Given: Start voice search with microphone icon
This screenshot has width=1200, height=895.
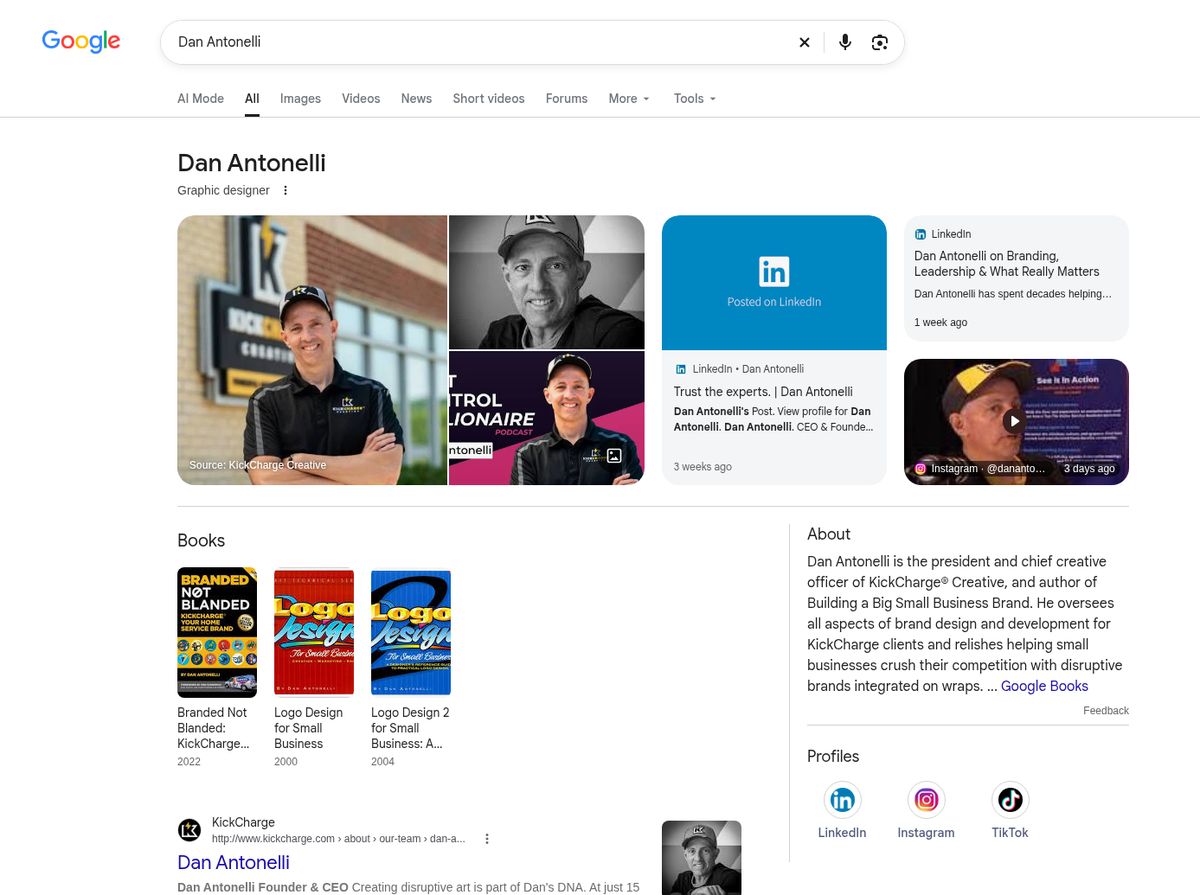Looking at the screenshot, I should [845, 42].
